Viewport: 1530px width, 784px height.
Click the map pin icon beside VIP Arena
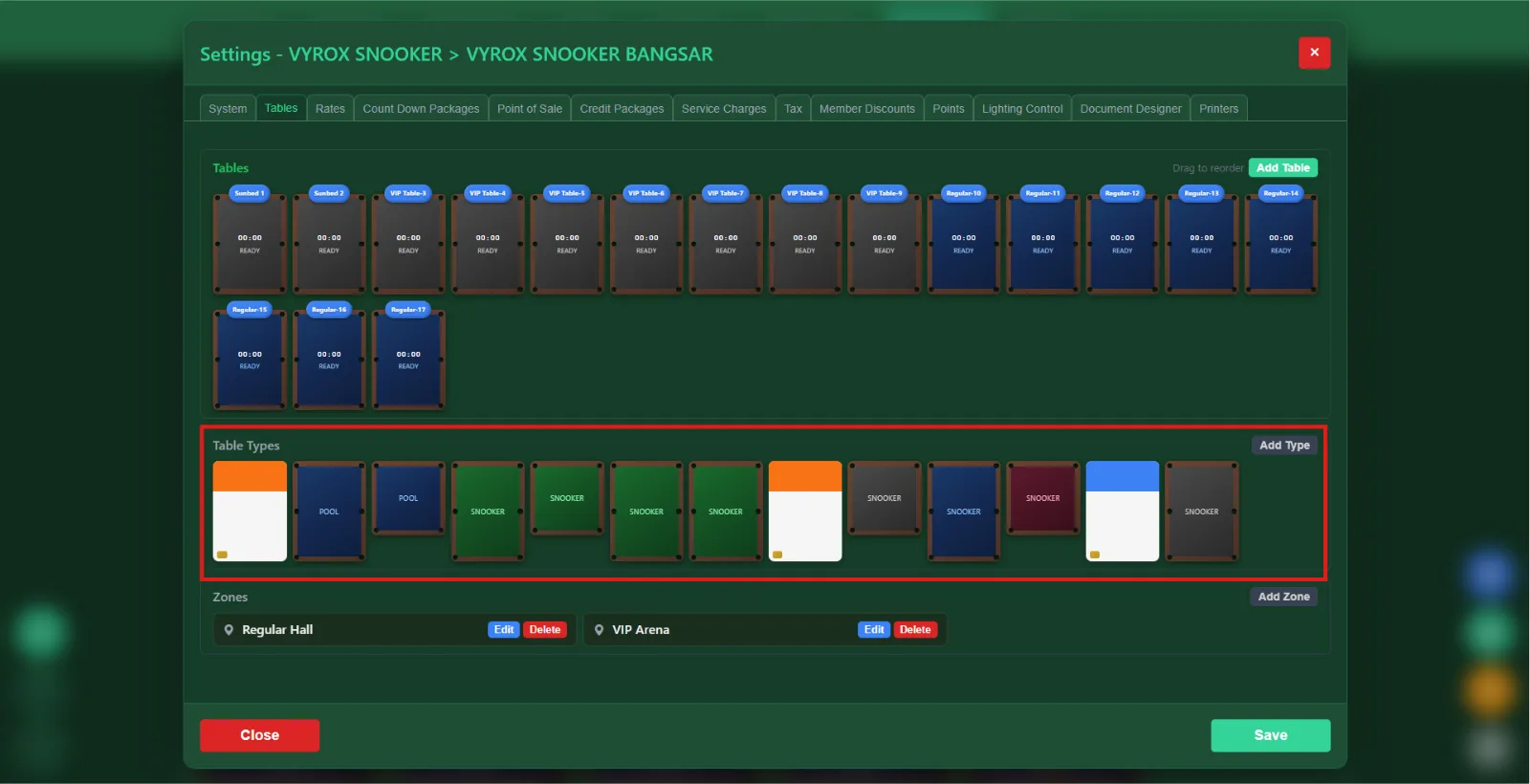pyautogui.click(x=599, y=630)
